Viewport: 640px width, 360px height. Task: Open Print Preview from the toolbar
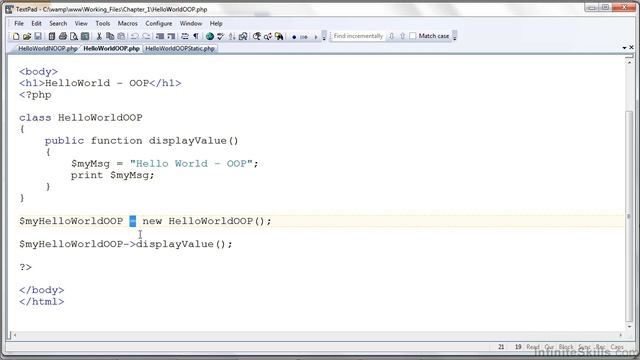[x=74, y=36]
